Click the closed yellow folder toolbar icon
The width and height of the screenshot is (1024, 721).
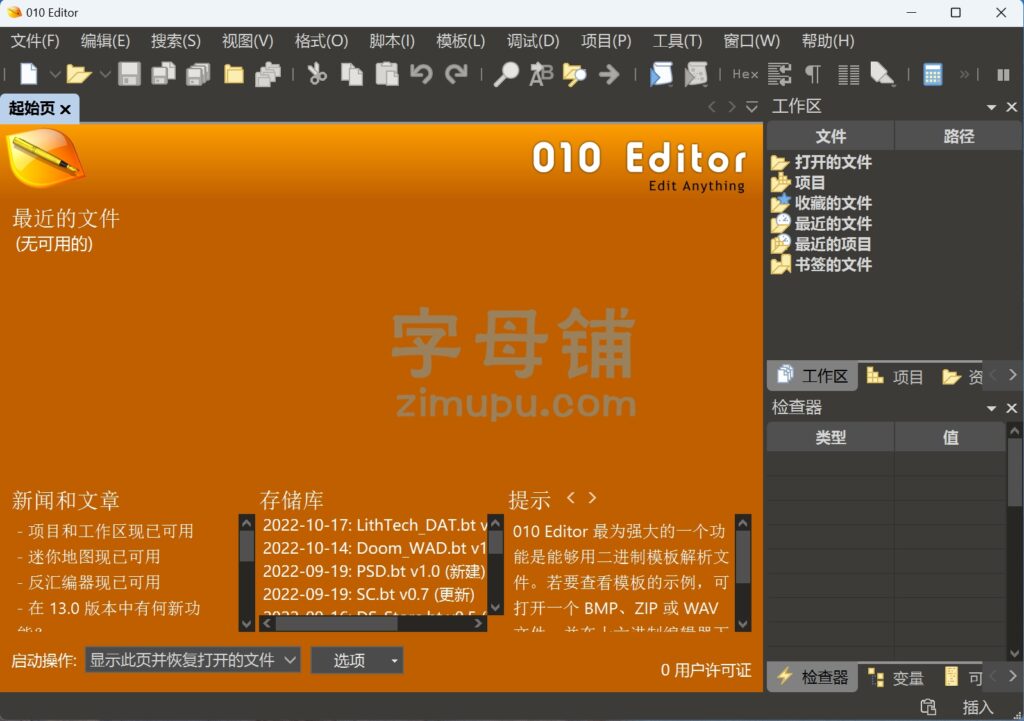coord(233,74)
